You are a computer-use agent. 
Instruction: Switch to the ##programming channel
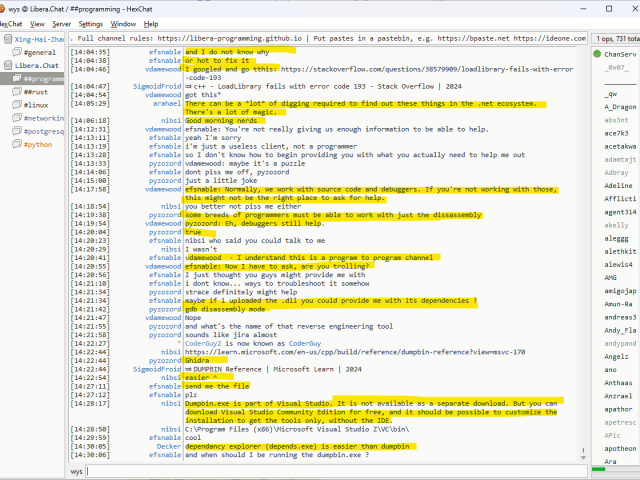point(43,78)
